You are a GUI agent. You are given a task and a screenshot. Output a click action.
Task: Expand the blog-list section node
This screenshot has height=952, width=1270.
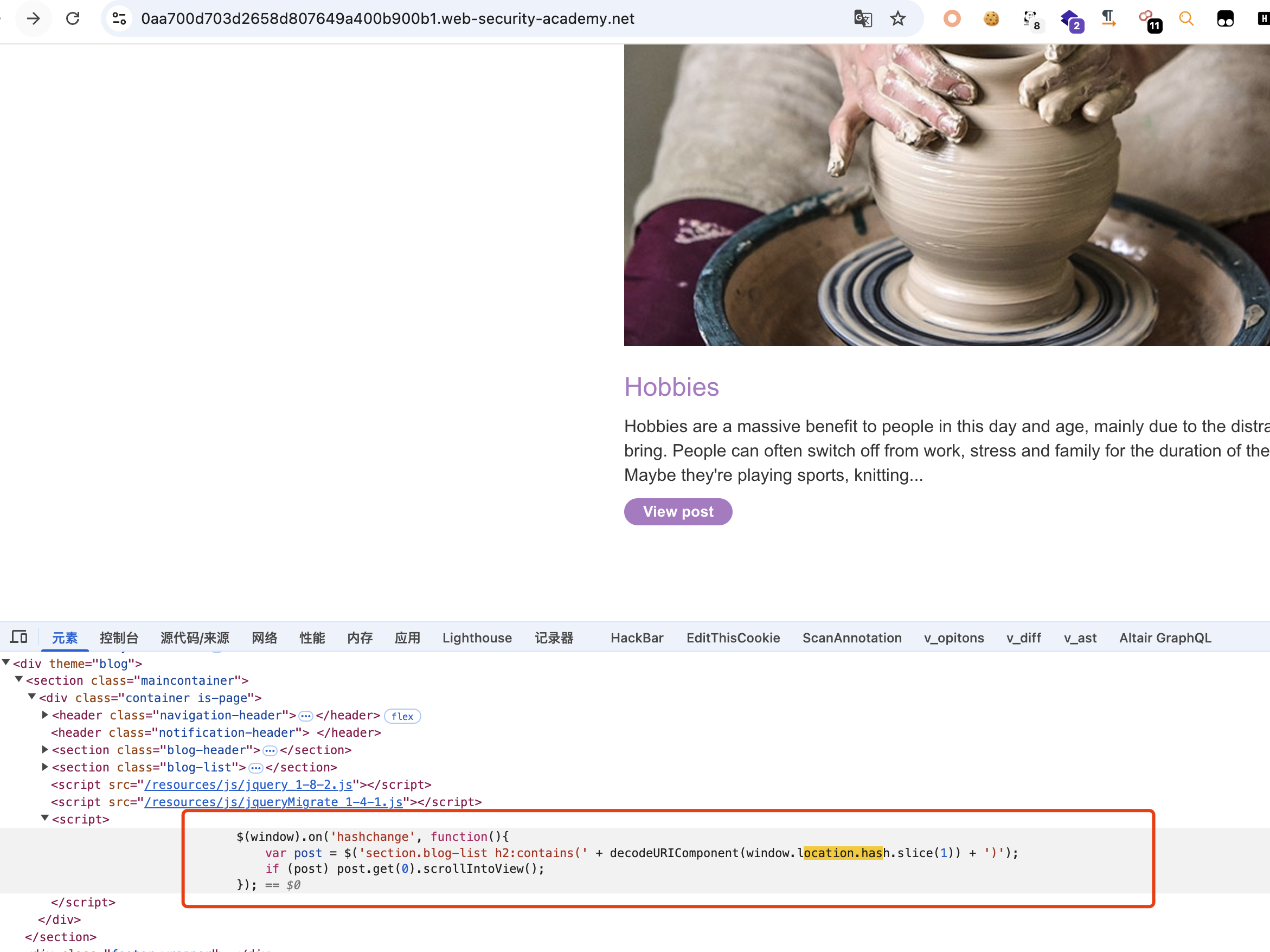45,767
